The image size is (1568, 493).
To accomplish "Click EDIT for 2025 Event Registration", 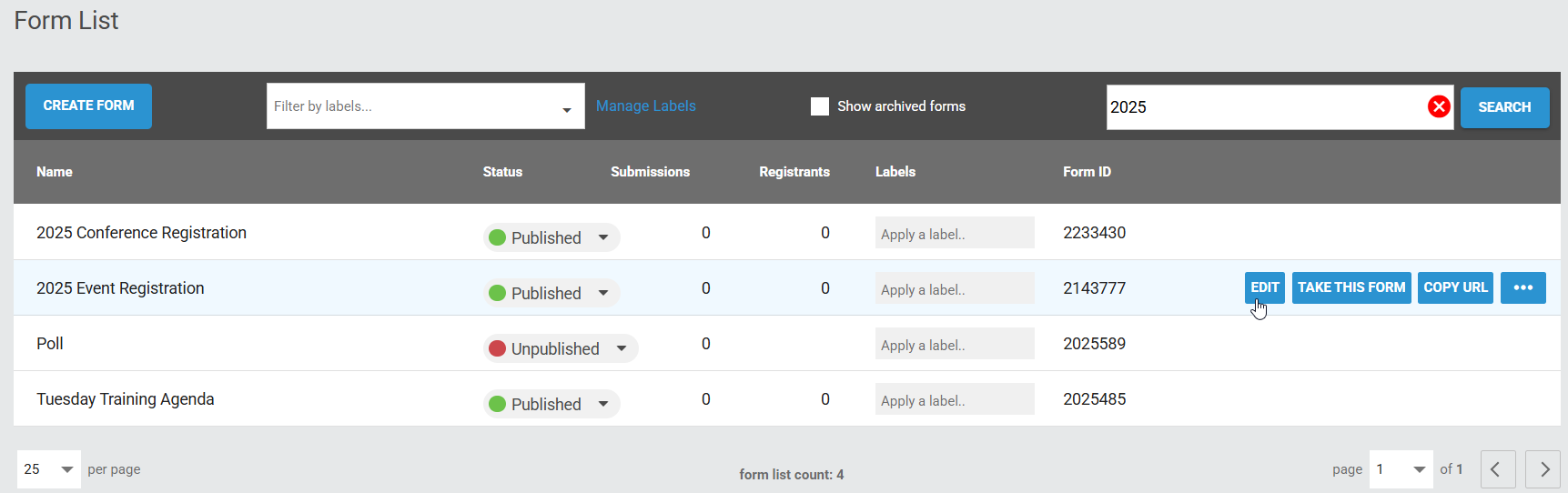I will coord(1265,287).
